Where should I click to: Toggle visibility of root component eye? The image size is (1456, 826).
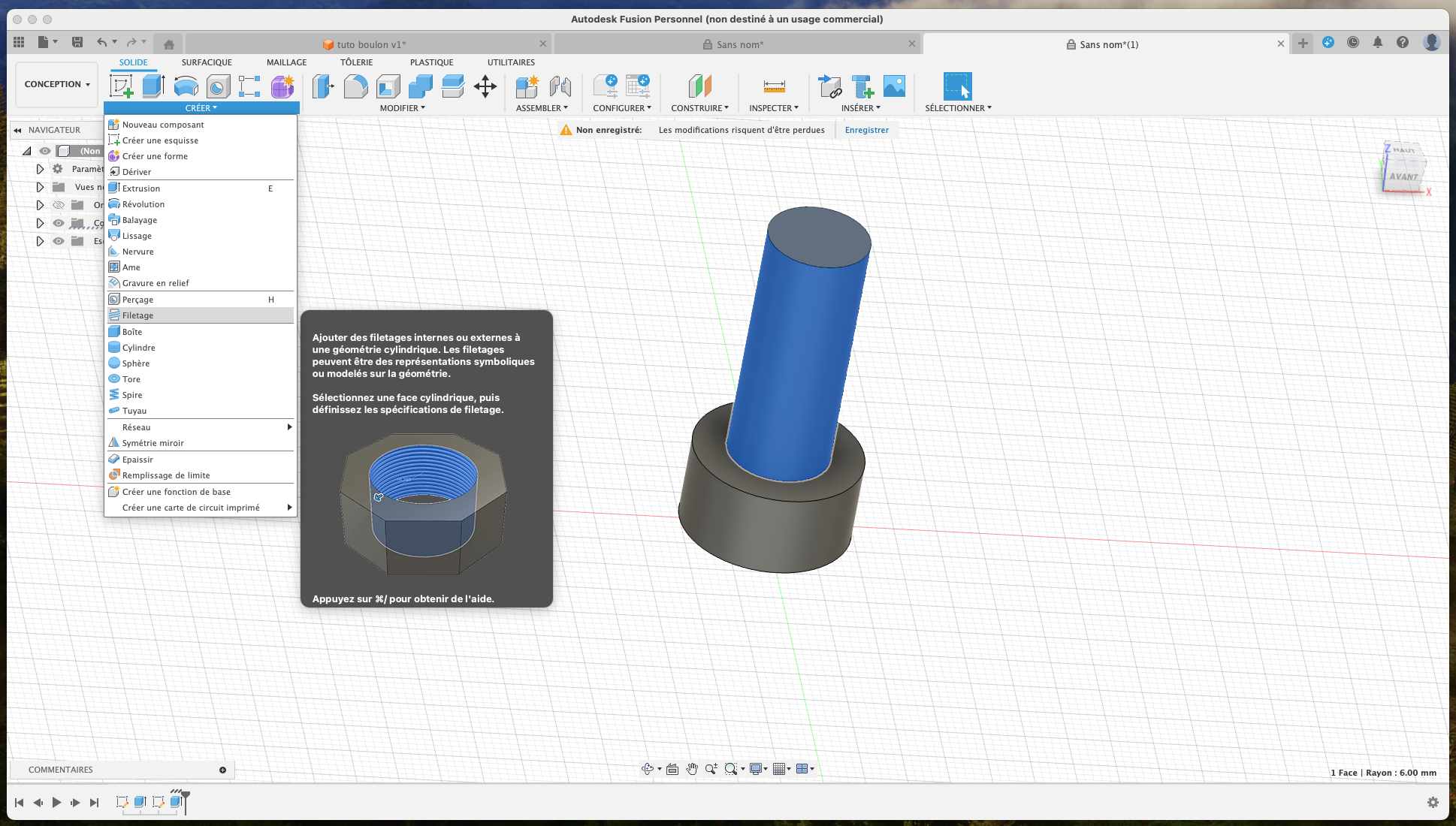pos(45,151)
